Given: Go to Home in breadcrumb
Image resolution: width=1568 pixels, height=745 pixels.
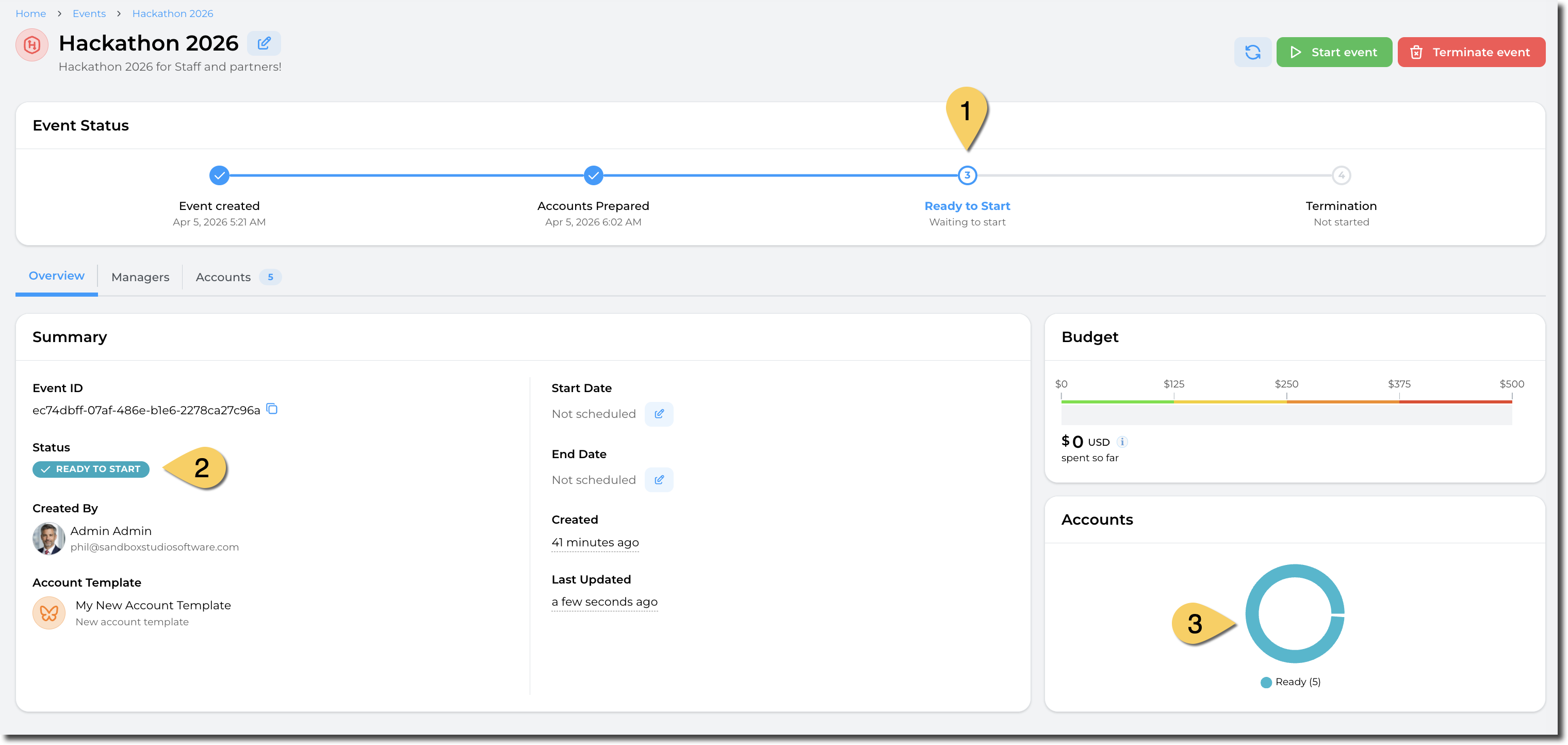Looking at the screenshot, I should click(30, 13).
